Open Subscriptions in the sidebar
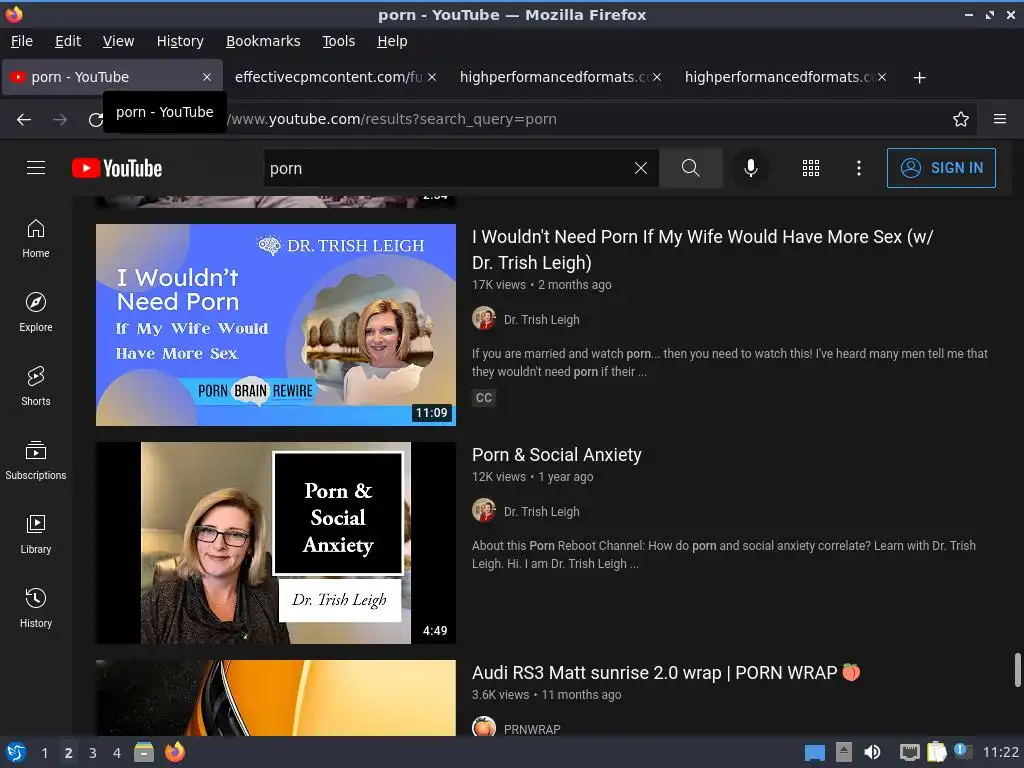This screenshot has width=1024, height=768. tap(36, 460)
